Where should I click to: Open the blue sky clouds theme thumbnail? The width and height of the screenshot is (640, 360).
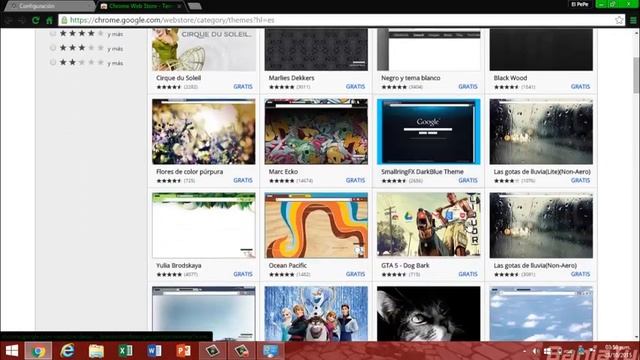pos(541,313)
